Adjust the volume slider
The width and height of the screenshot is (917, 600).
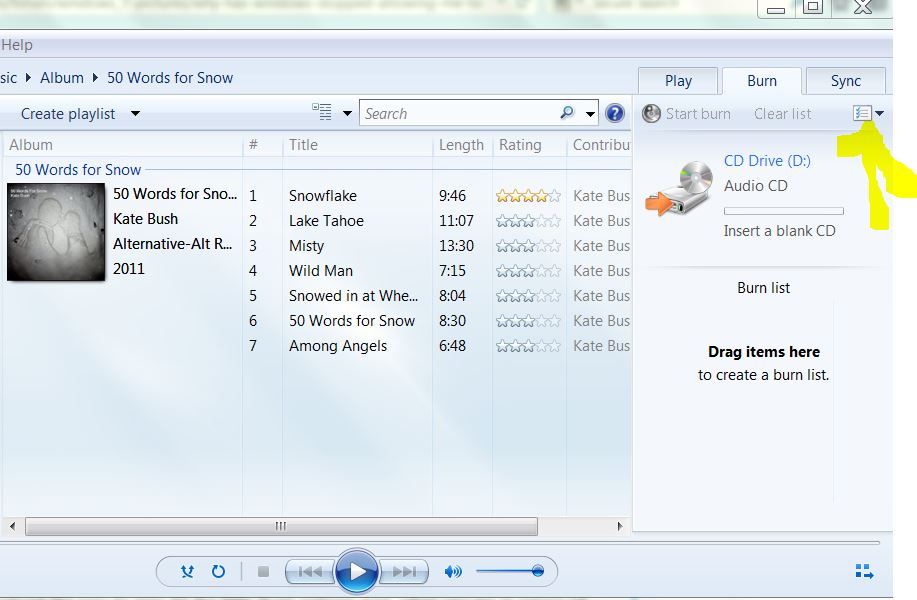(x=510, y=571)
